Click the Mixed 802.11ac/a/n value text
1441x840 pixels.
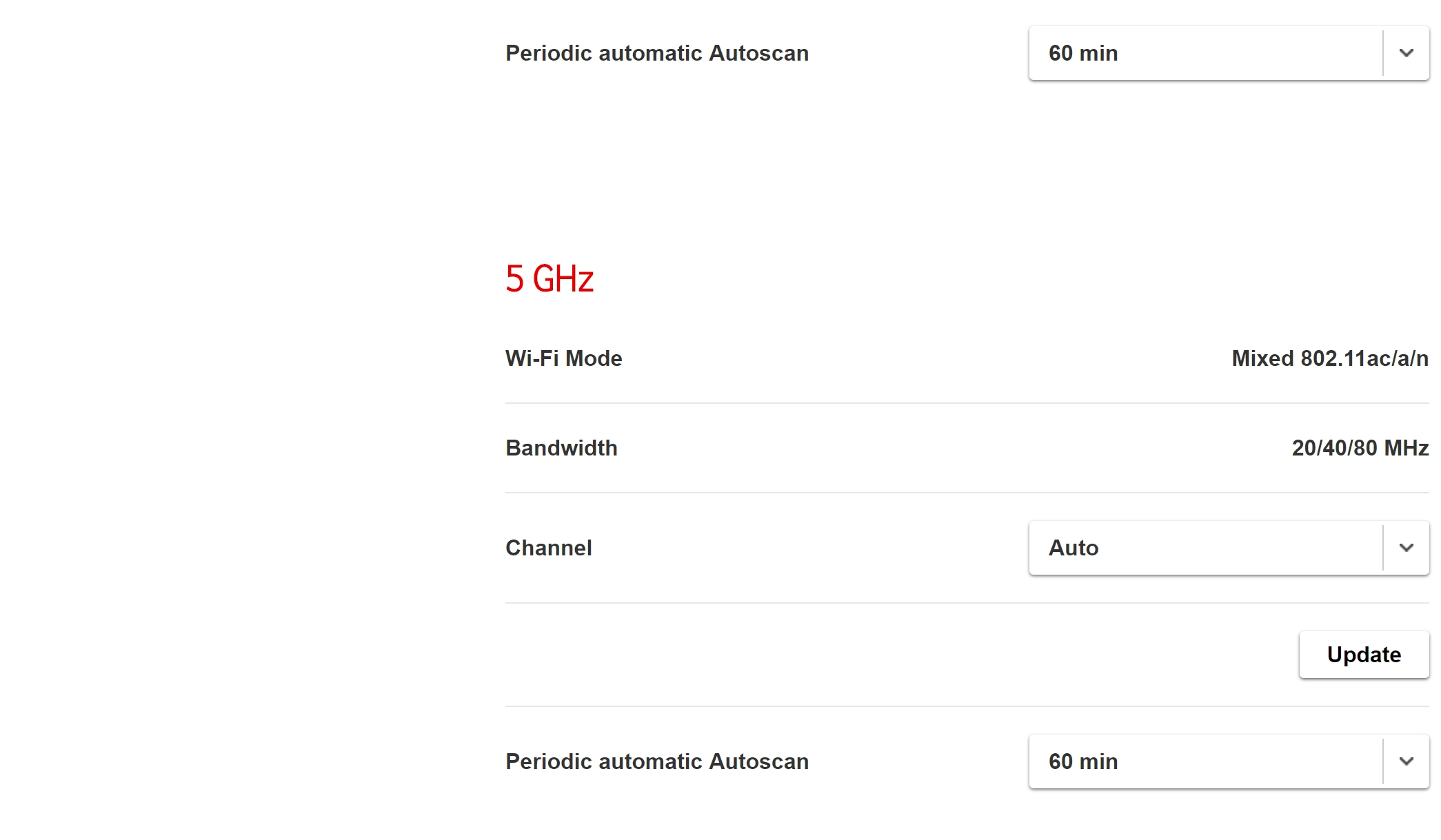[1329, 358]
